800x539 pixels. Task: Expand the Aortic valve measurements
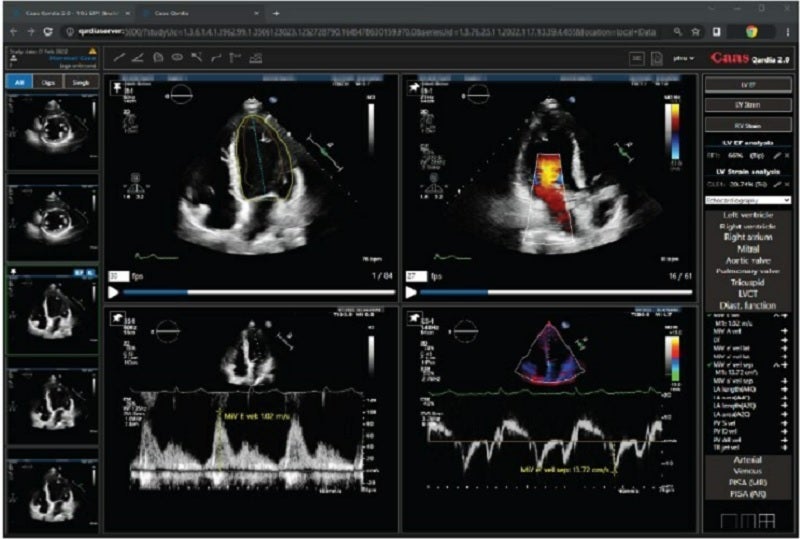[748, 260]
